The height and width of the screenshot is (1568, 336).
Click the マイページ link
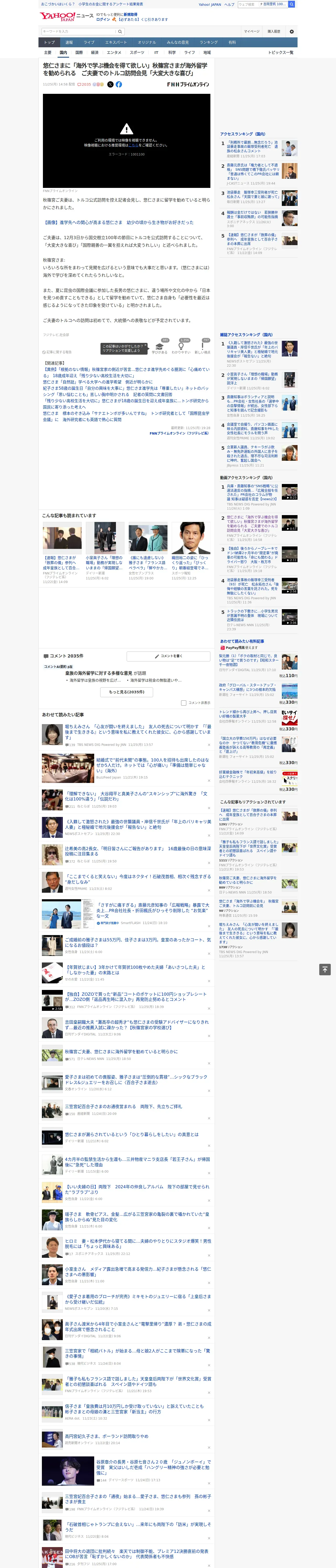[252, 32]
